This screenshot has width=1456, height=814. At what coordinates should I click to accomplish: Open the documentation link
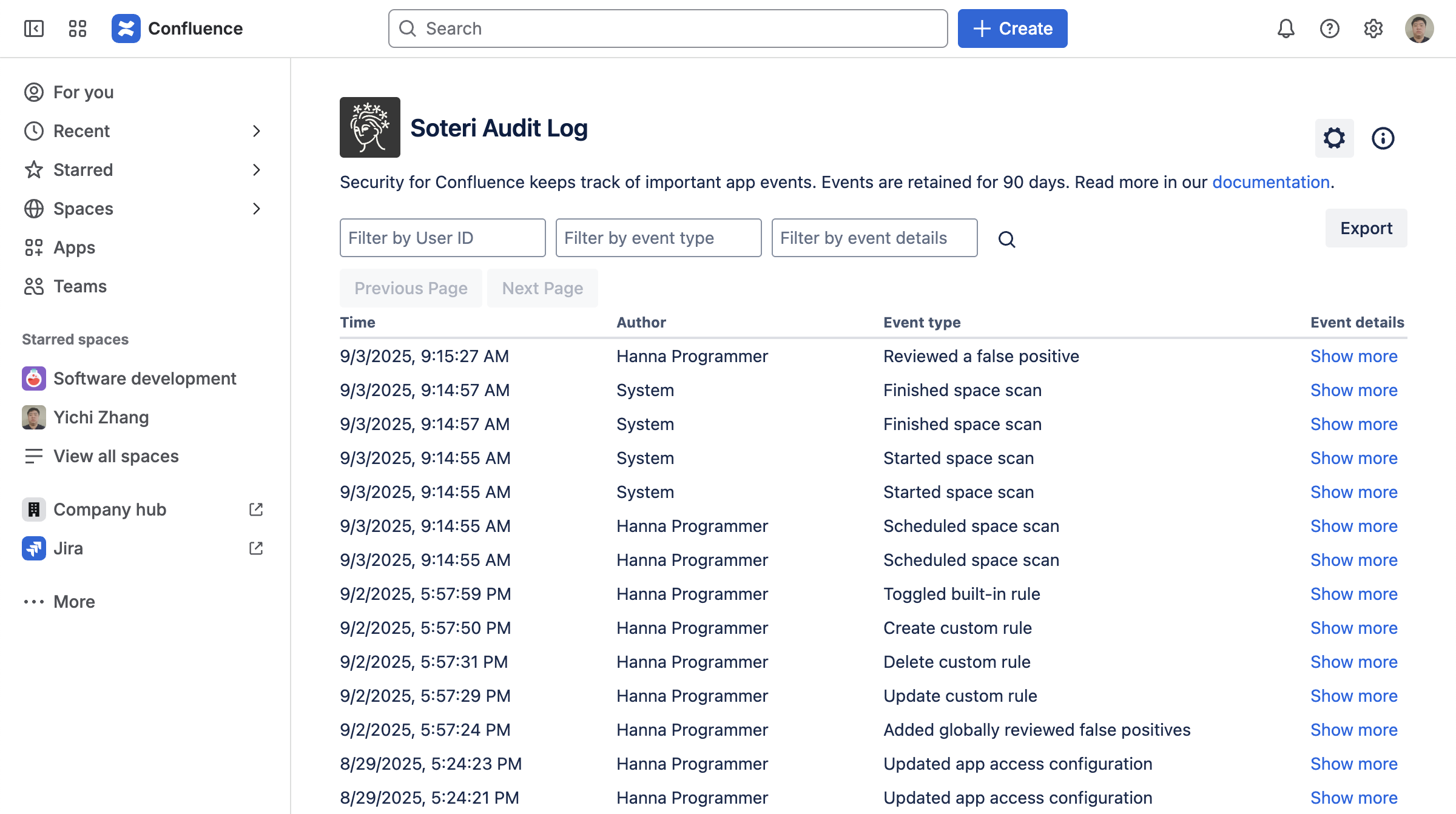pyautogui.click(x=1271, y=182)
